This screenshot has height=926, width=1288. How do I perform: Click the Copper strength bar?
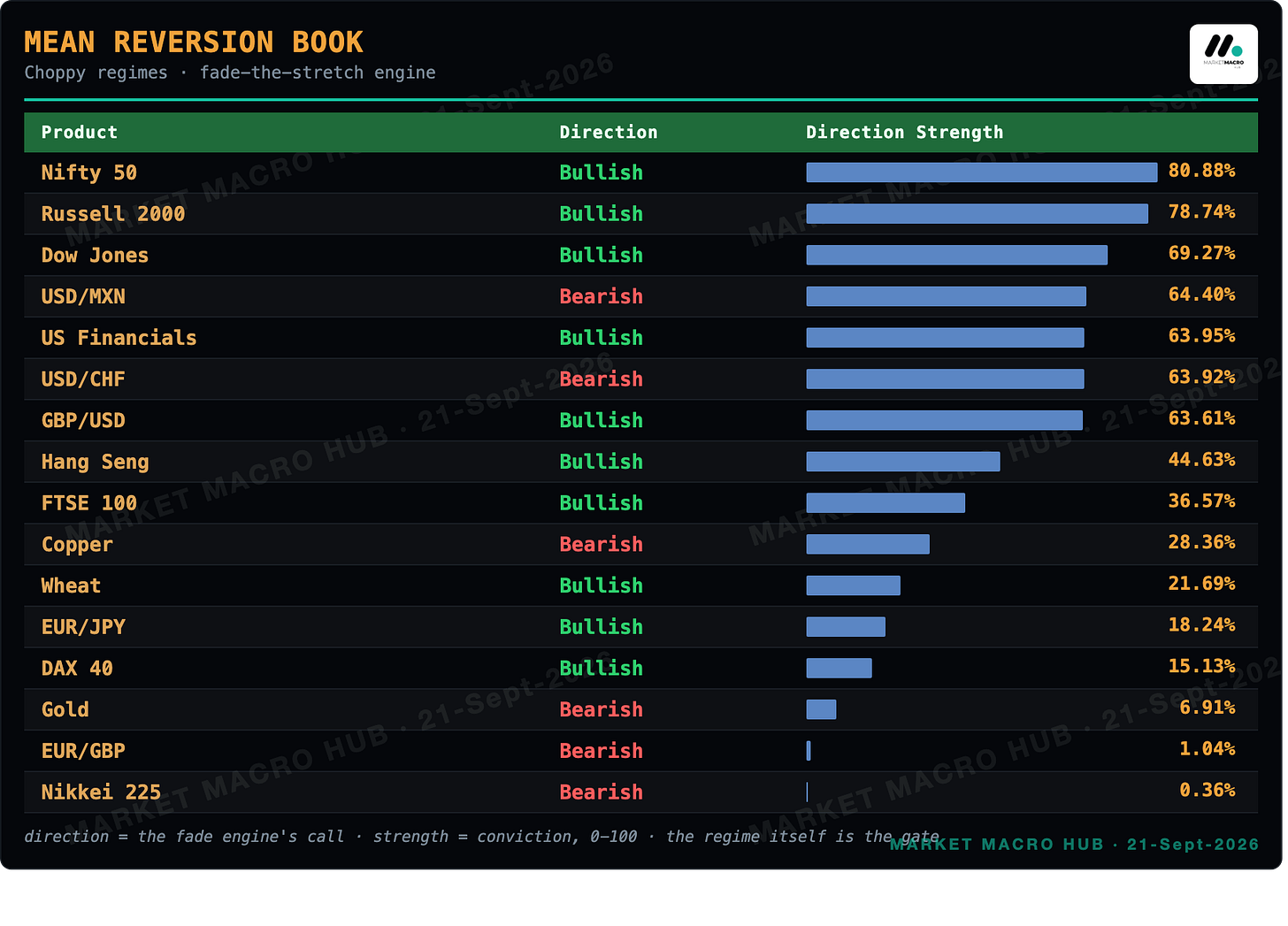point(868,544)
